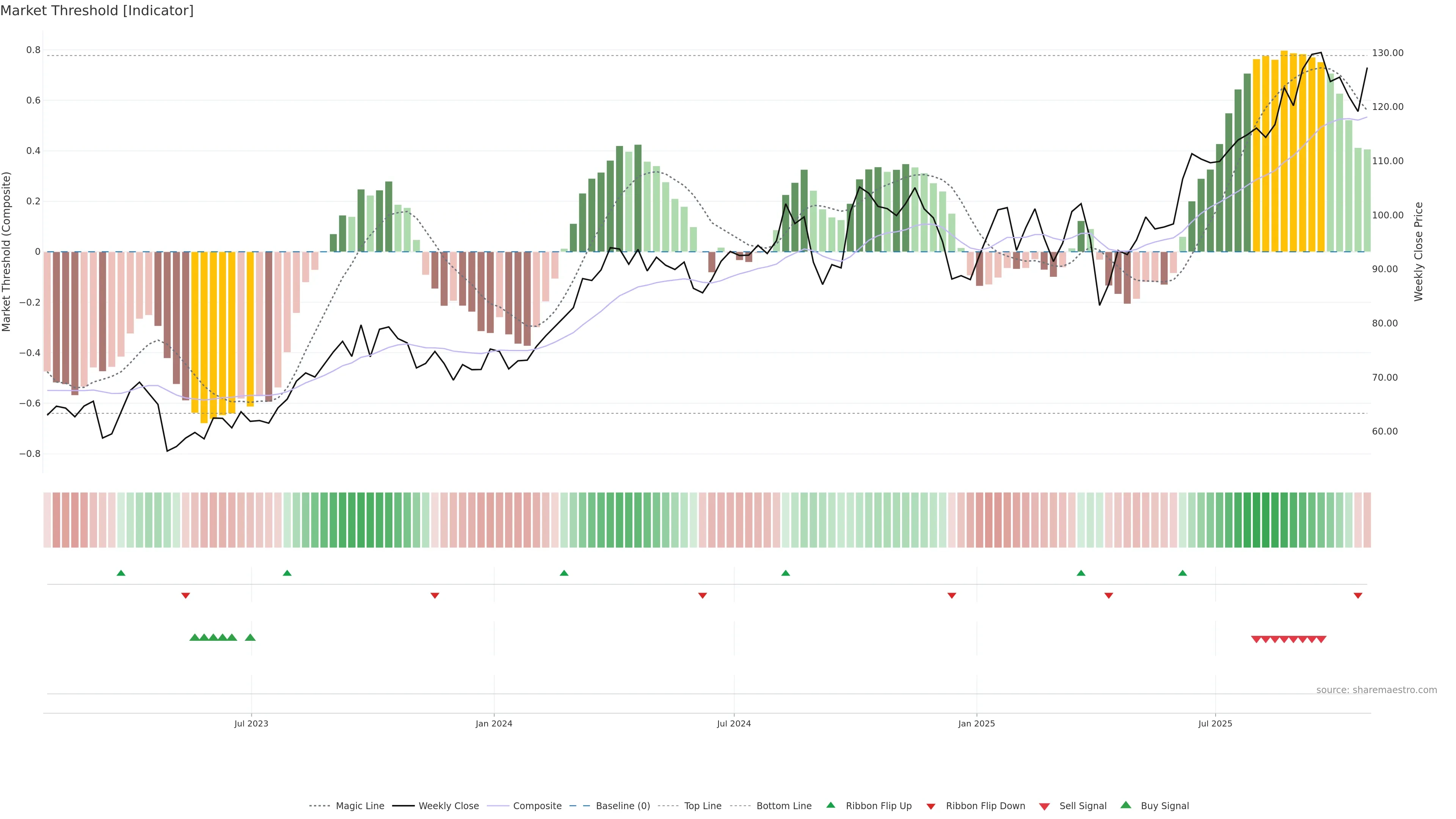Viewport: 1456px width, 819px height.
Task: Click Ribbon Flip Up legend triangle icon
Action: 830,805
